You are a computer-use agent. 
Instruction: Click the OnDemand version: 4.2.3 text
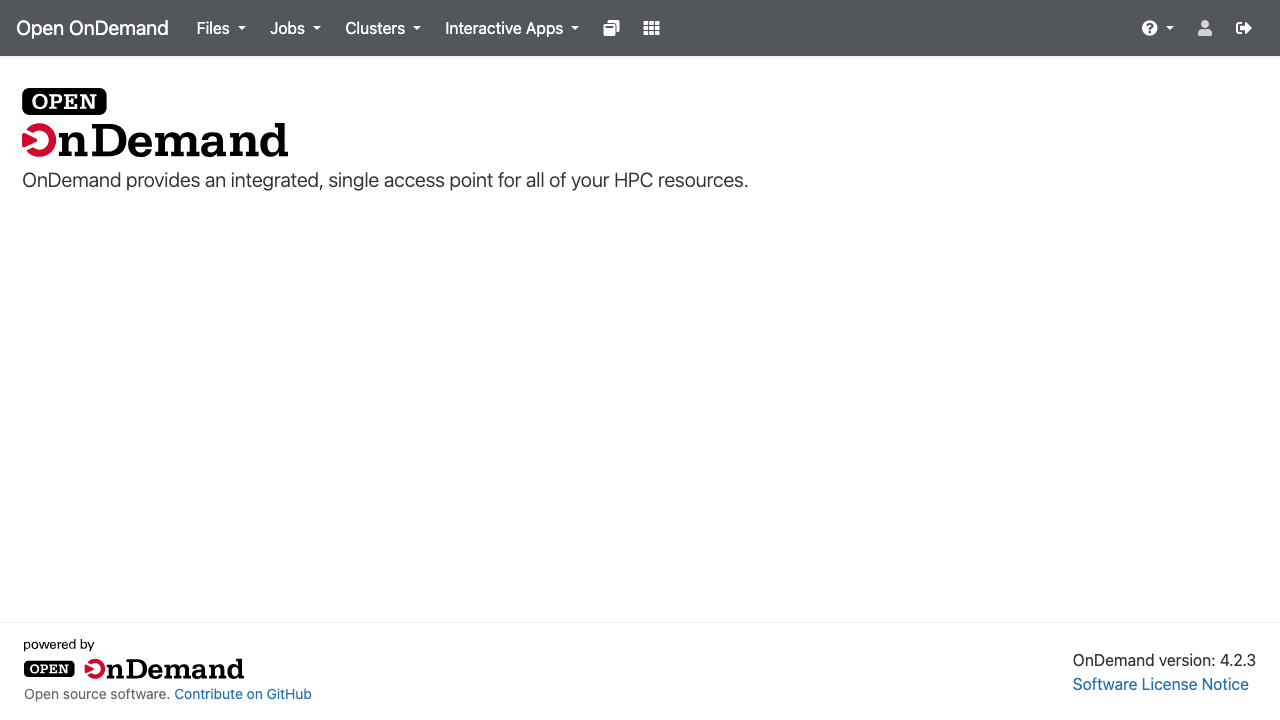click(1164, 660)
